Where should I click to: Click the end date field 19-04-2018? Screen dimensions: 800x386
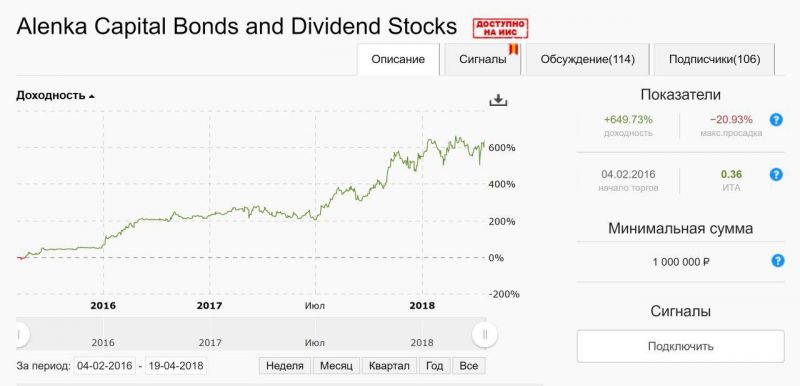click(x=176, y=366)
